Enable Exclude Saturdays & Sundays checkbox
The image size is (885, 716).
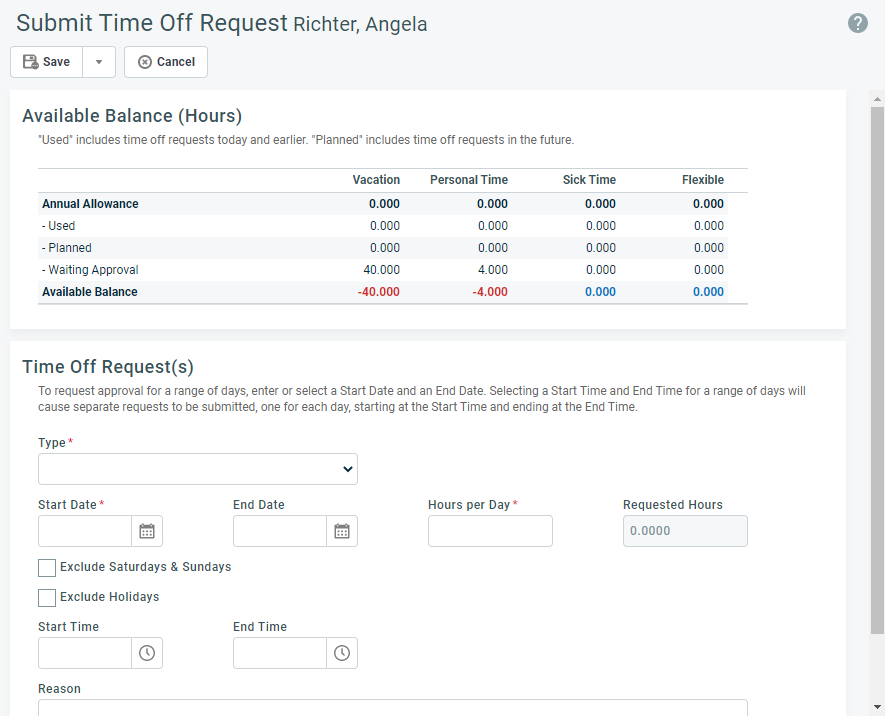(x=47, y=568)
